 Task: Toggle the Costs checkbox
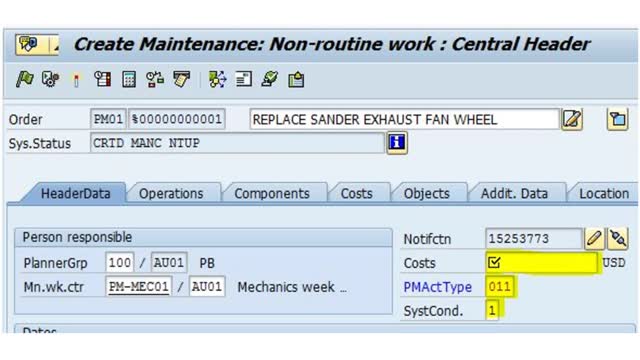click(494, 262)
